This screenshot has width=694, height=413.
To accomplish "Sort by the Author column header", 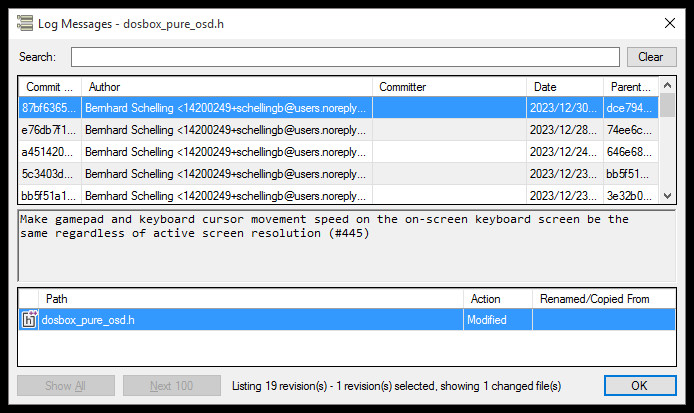I will 227,87.
